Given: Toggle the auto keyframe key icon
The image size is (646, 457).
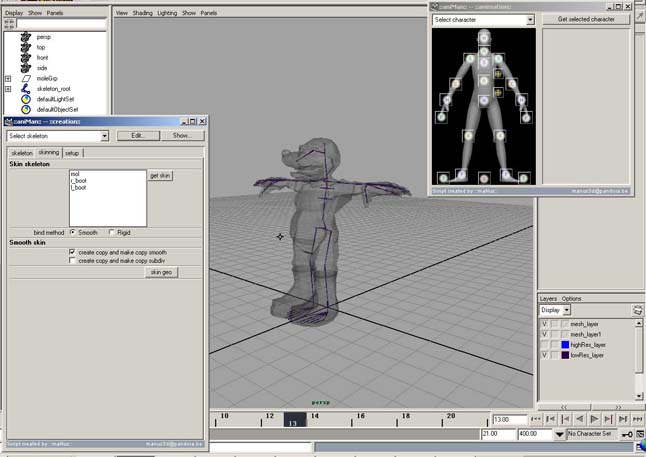Looking at the screenshot, I should click(627, 434).
